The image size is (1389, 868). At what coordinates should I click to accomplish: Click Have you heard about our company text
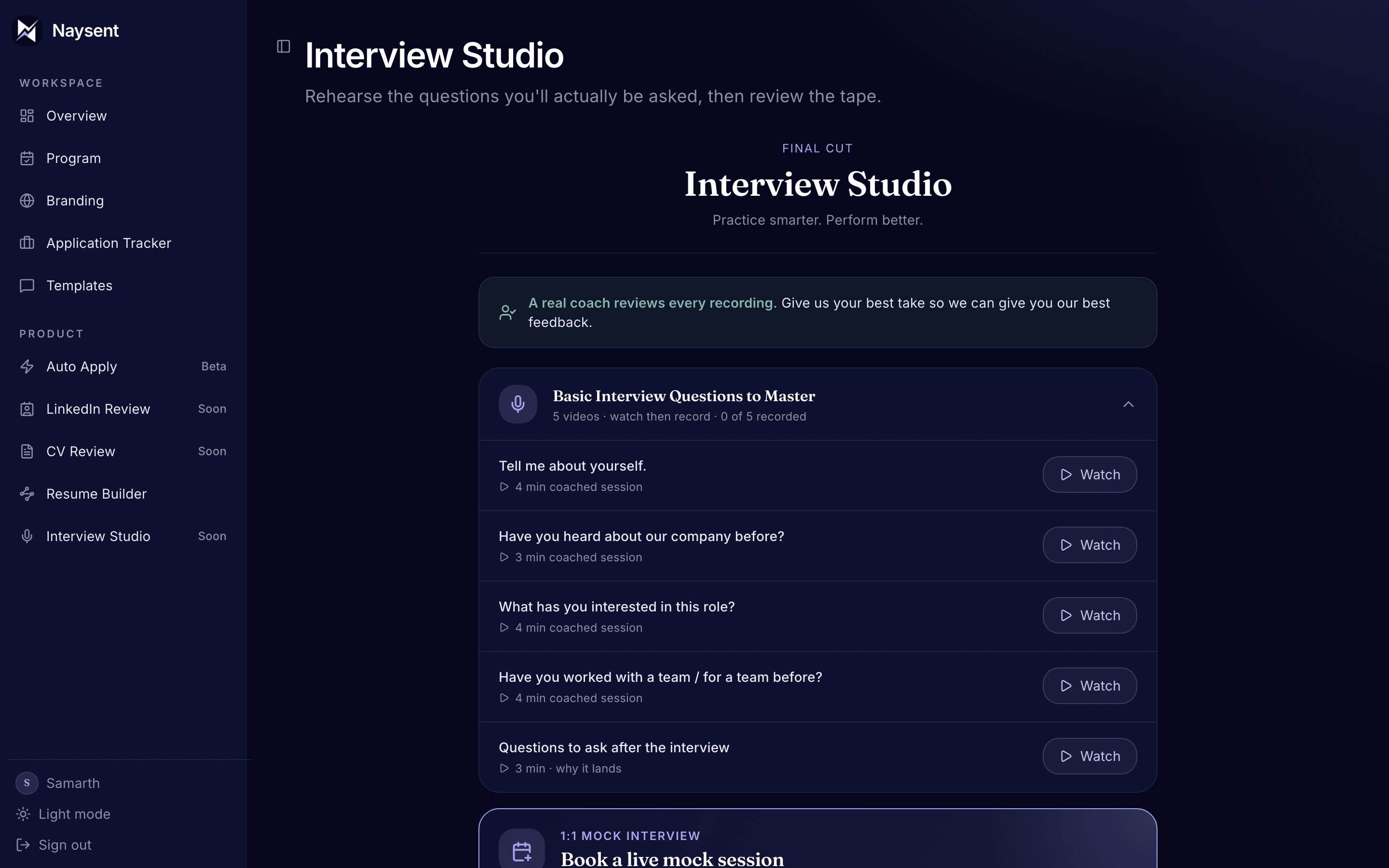click(x=641, y=537)
